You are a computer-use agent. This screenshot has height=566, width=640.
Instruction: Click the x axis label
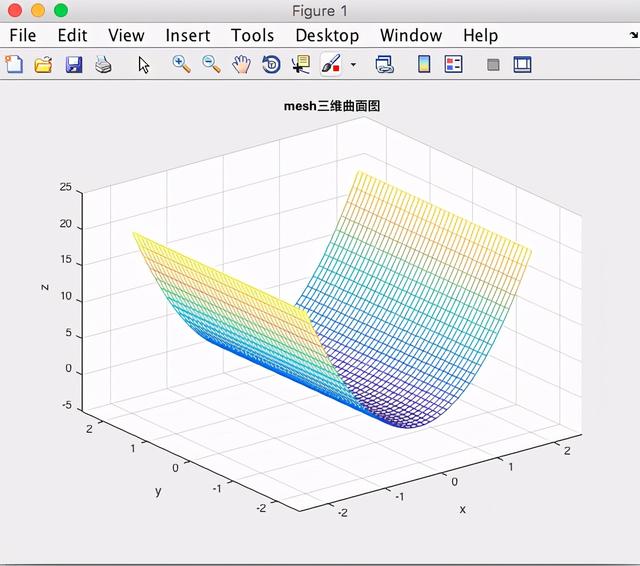coord(462,509)
